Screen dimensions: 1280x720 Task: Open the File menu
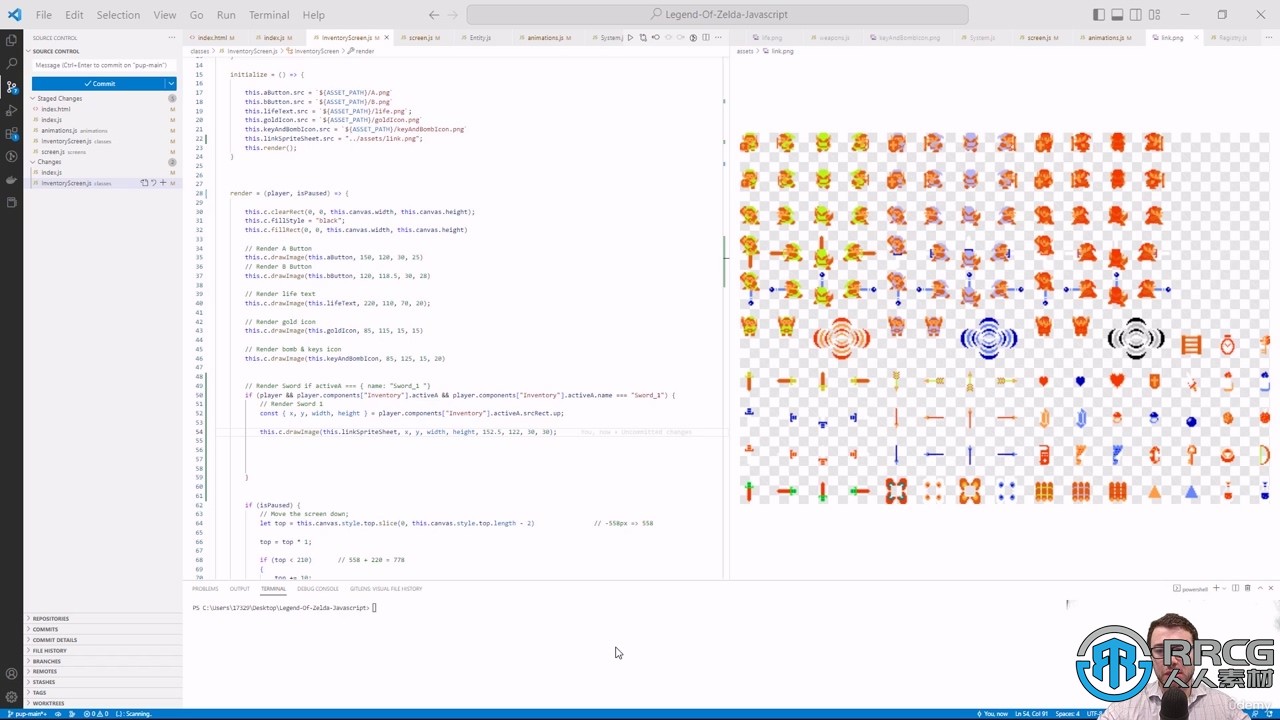44,15
